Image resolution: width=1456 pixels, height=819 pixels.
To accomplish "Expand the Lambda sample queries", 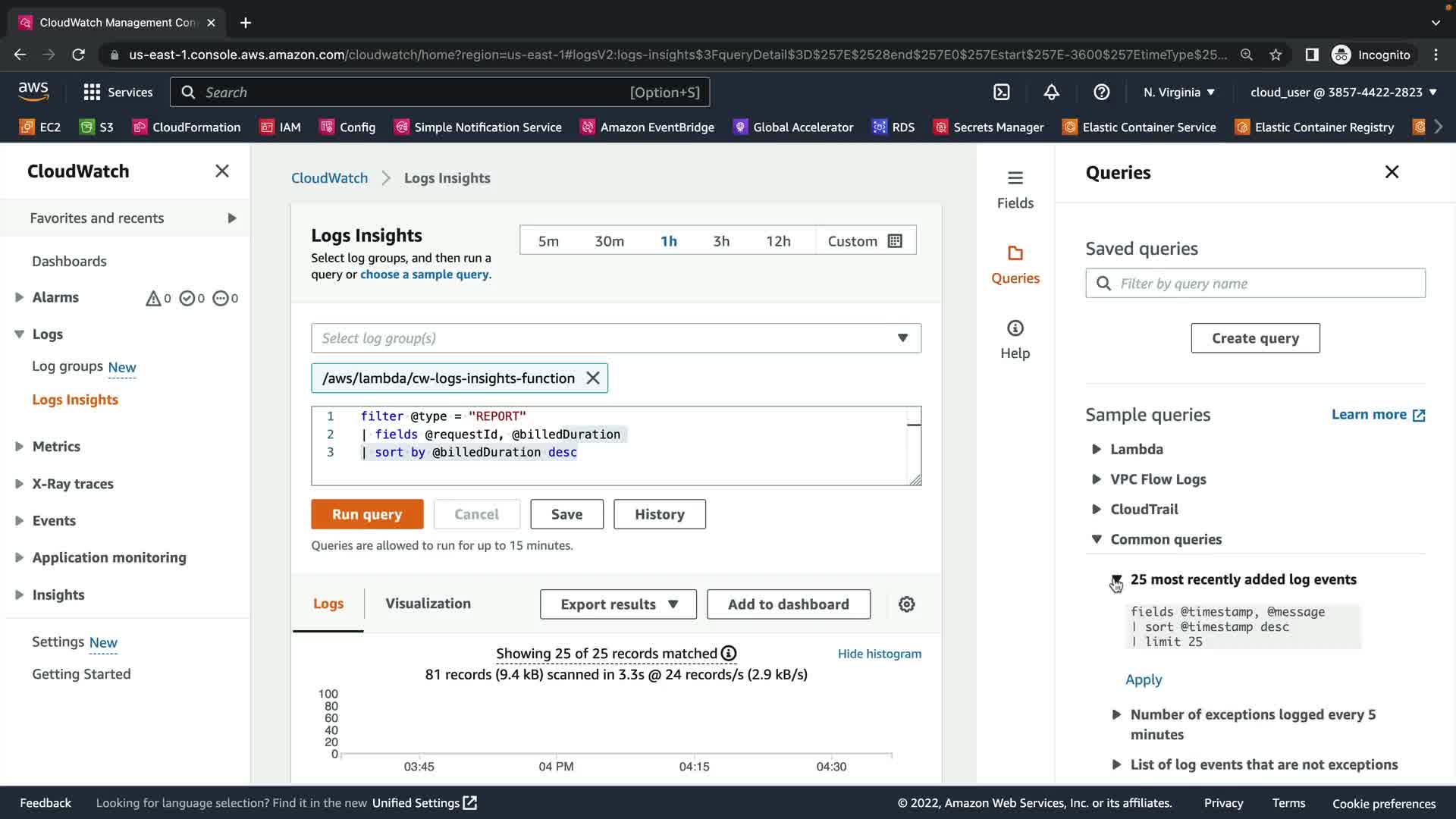I will coord(1135,449).
